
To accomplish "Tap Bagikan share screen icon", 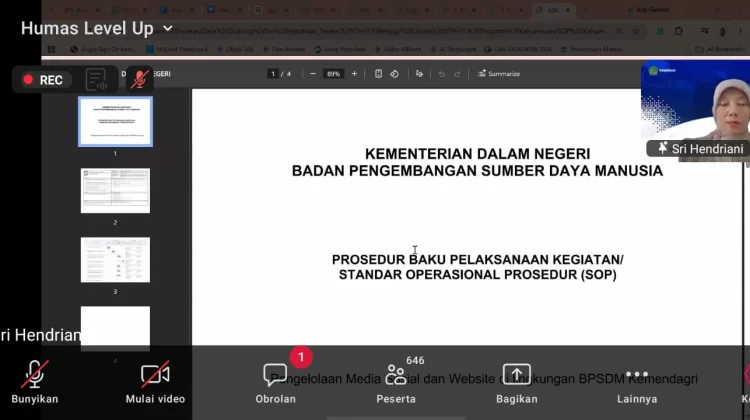I will (x=516, y=374).
